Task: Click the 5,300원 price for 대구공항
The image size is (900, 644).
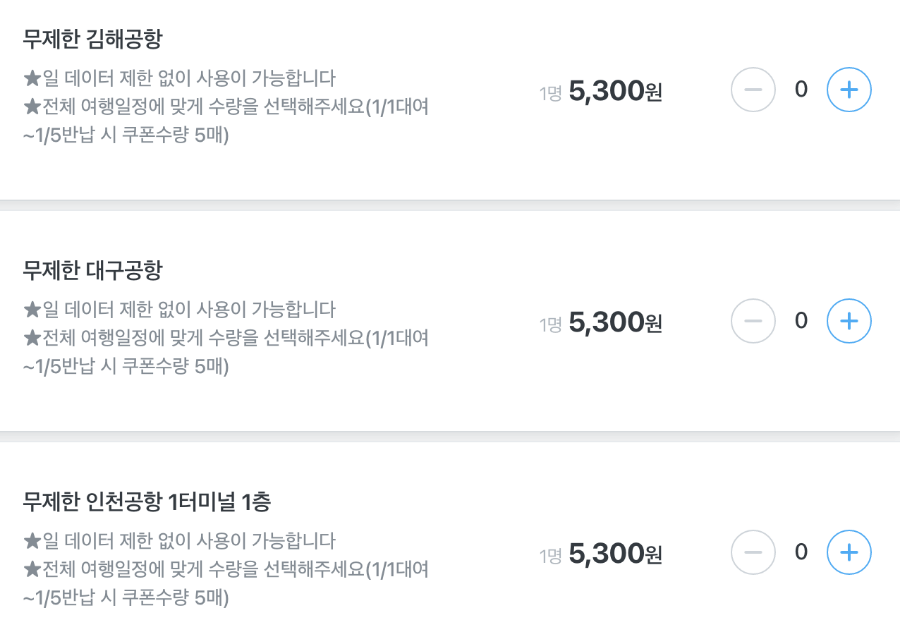Action: coord(613,321)
